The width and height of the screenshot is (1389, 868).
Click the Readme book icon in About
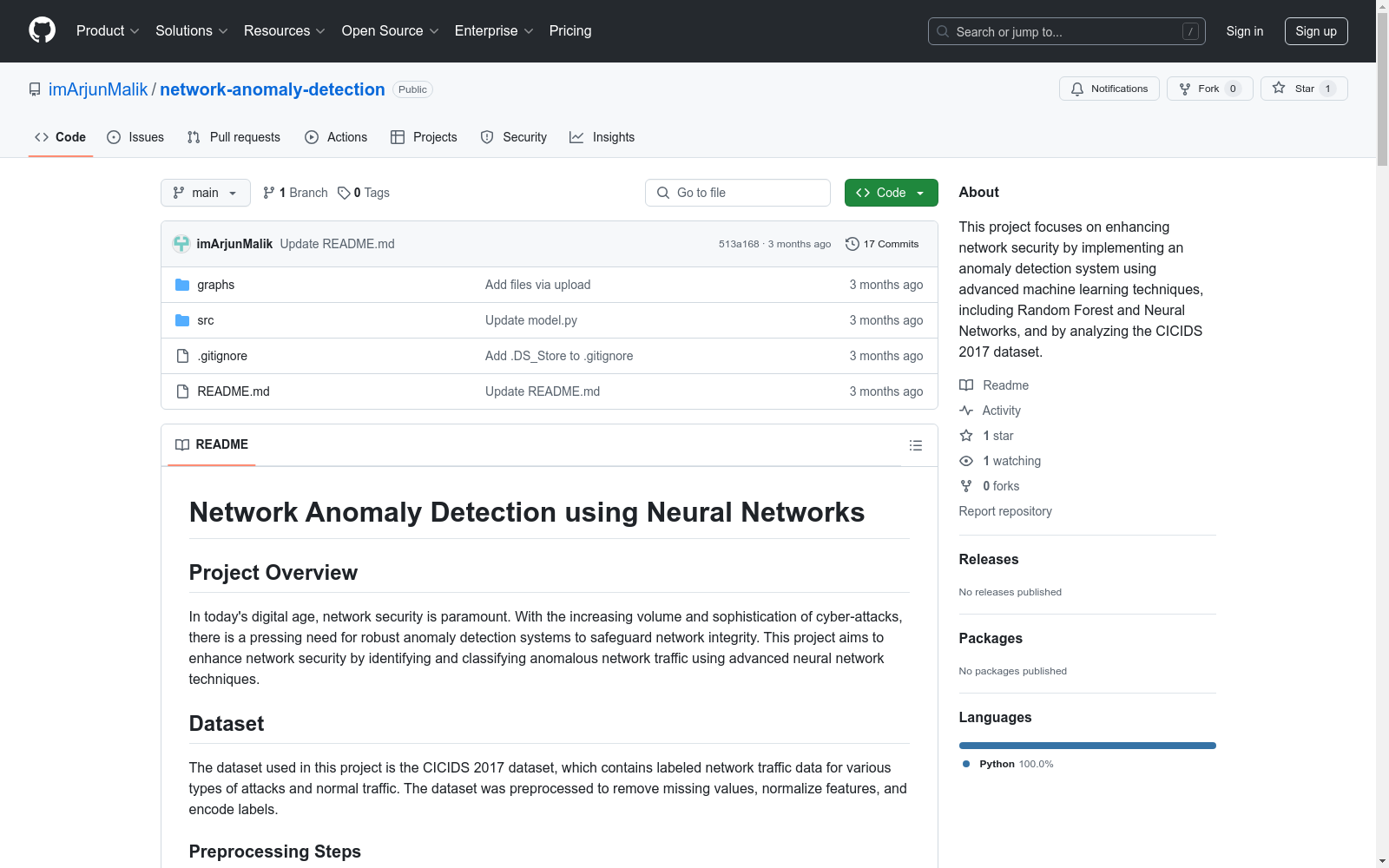point(966,385)
